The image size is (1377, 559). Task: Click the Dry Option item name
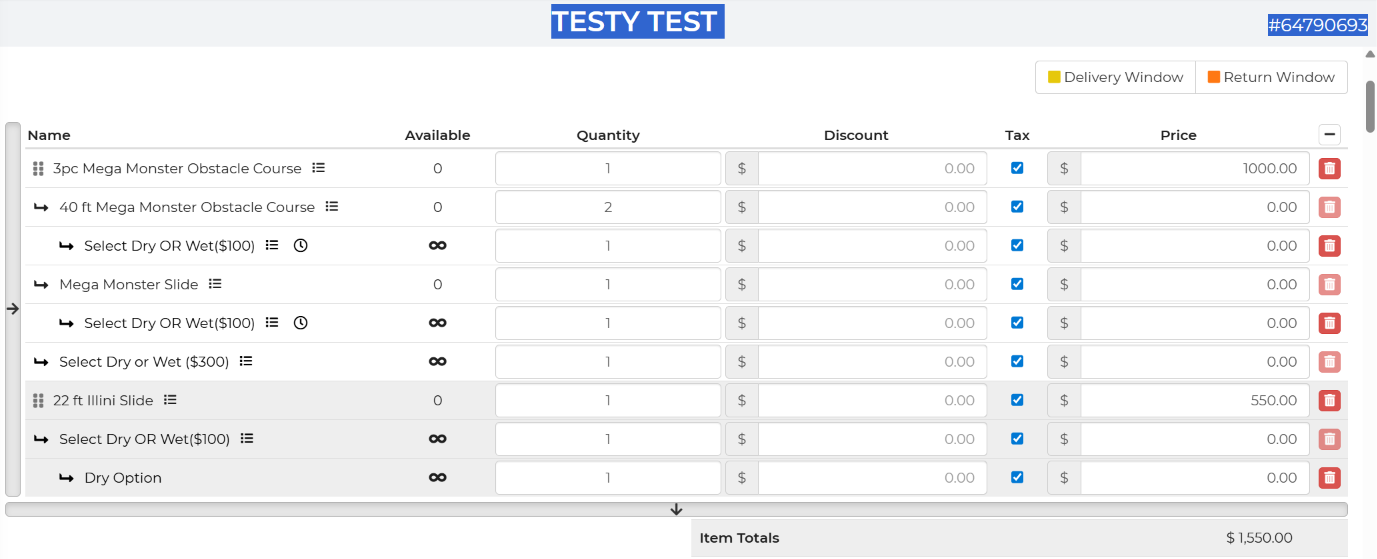[123, 478]
